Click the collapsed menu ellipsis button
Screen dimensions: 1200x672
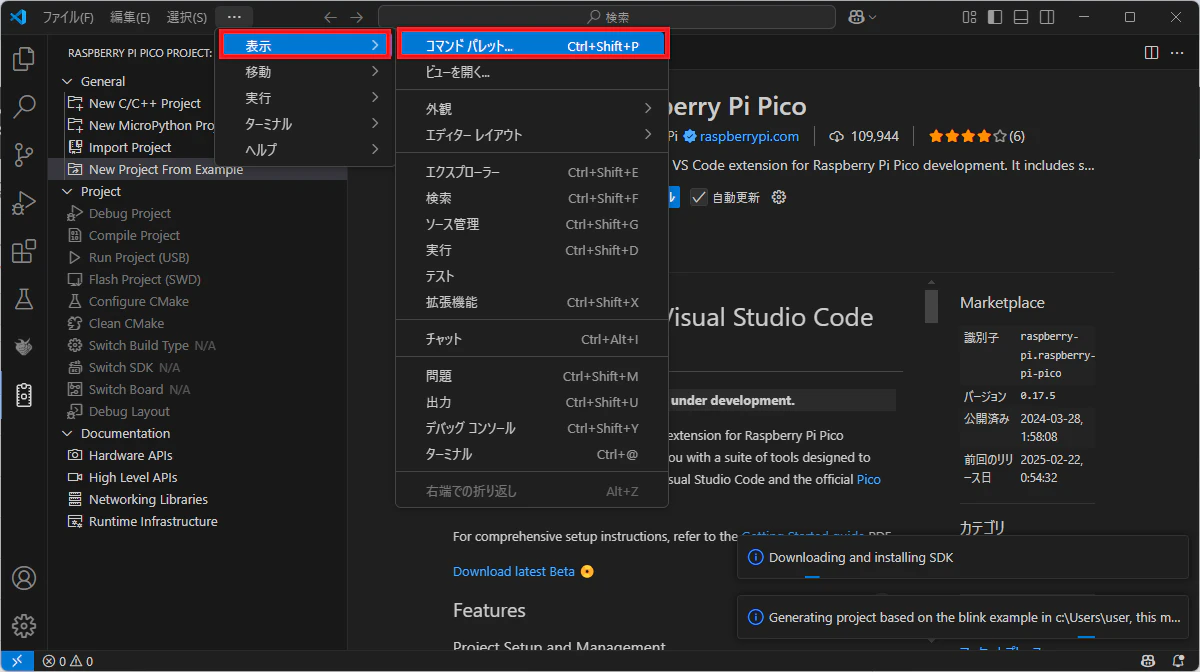click(234, 17)
